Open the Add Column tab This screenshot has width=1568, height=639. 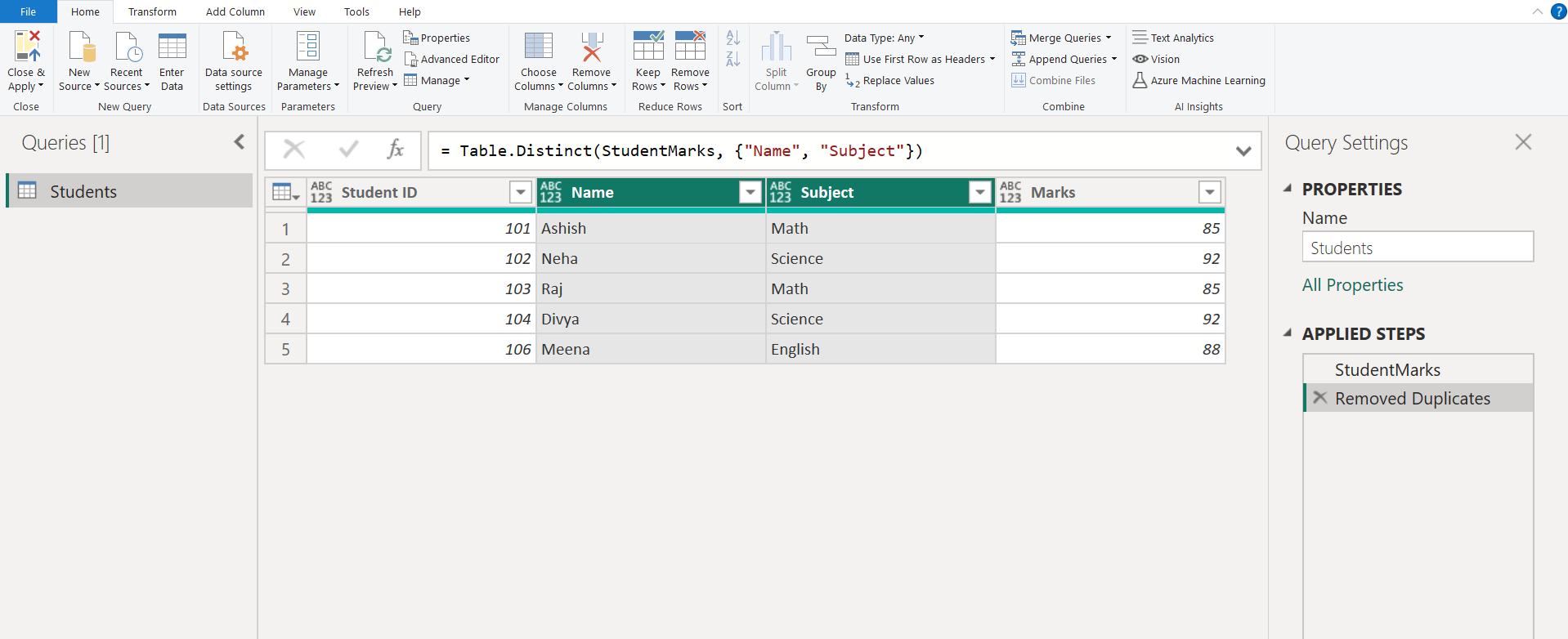click(235, 11)
